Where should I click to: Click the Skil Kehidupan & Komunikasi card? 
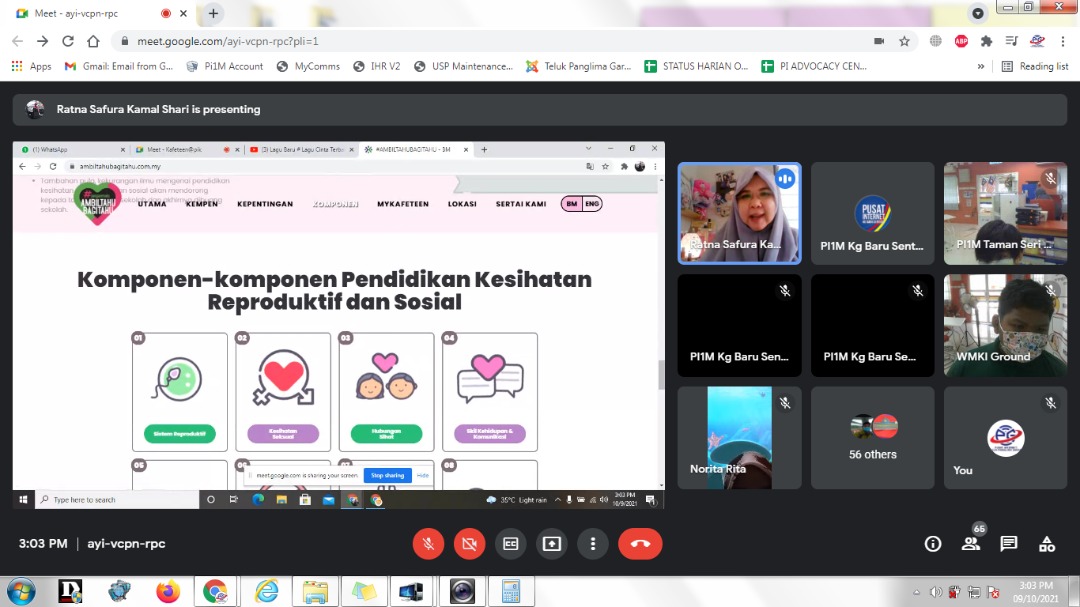490,392
